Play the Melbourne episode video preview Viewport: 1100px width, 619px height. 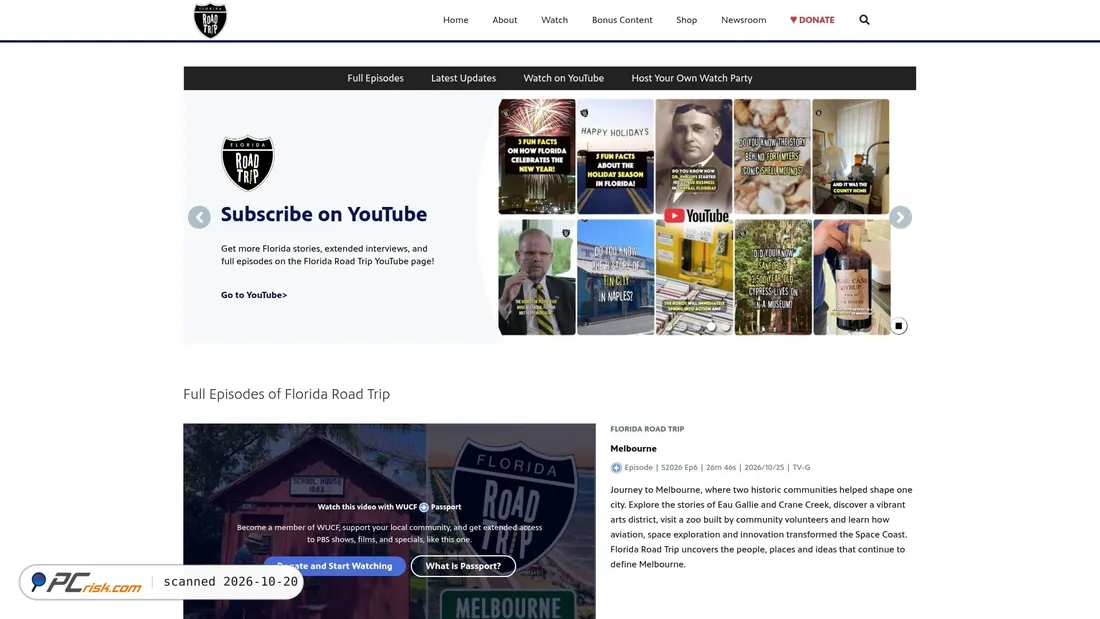click(x=389, y=521)
